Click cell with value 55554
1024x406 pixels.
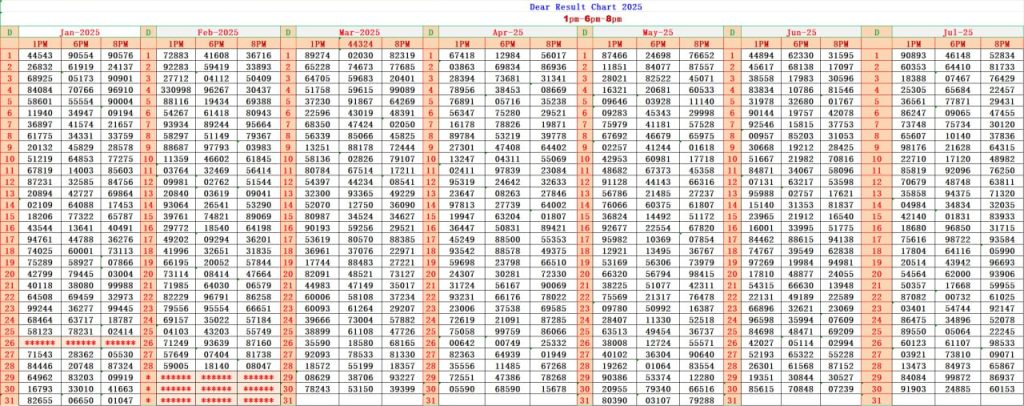tap(81, 101)
